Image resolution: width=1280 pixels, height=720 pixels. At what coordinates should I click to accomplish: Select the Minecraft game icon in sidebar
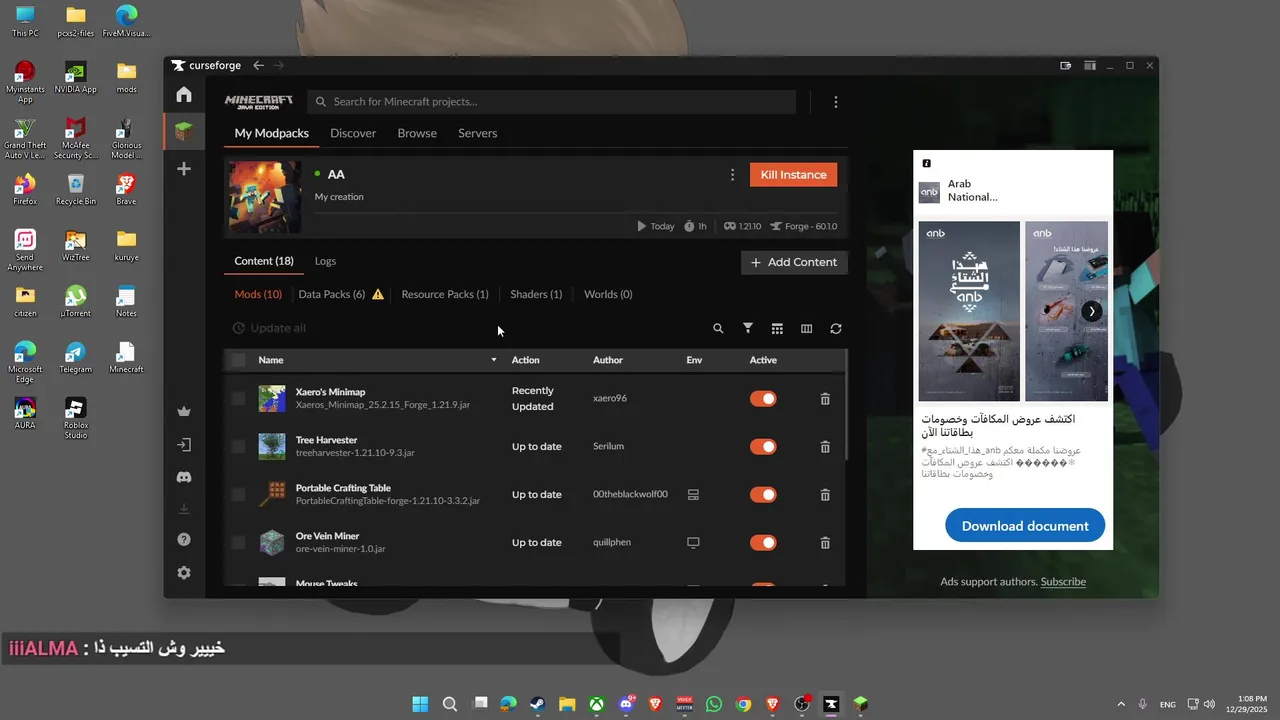(184, 131)
